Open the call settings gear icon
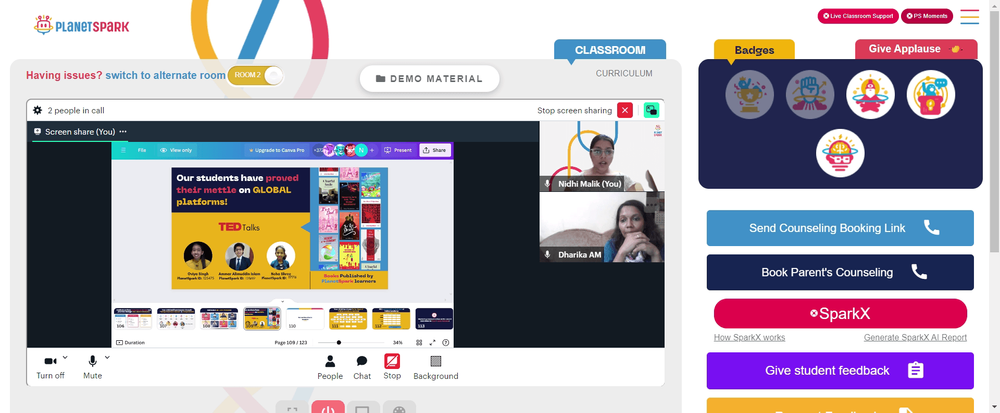 [38, 110]
